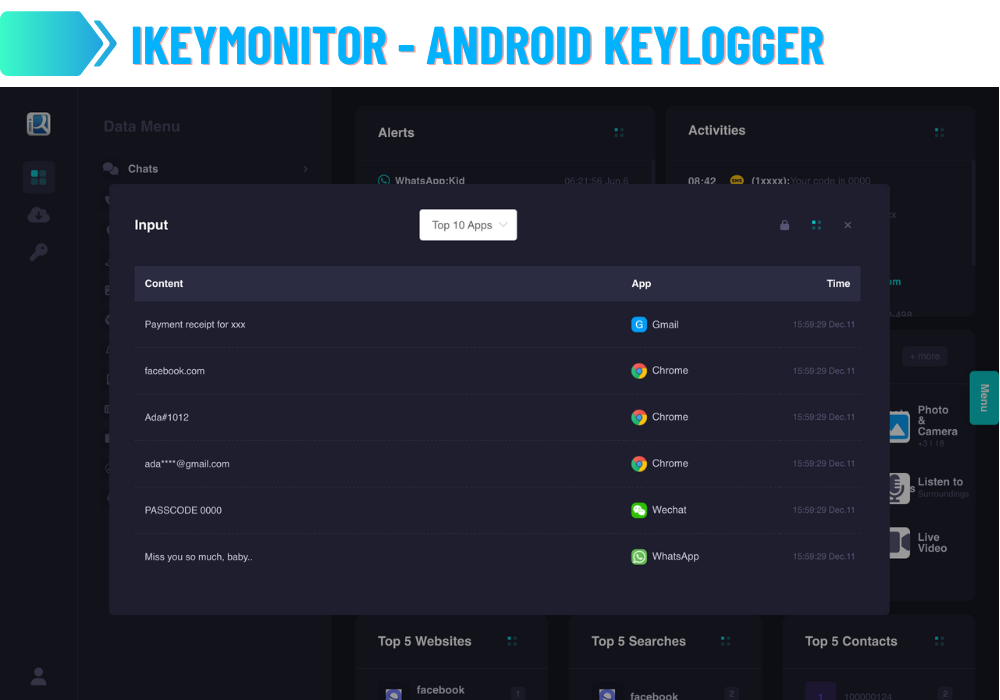
Task: Click the Data Menu heading
Action: [x=142, y=126]
